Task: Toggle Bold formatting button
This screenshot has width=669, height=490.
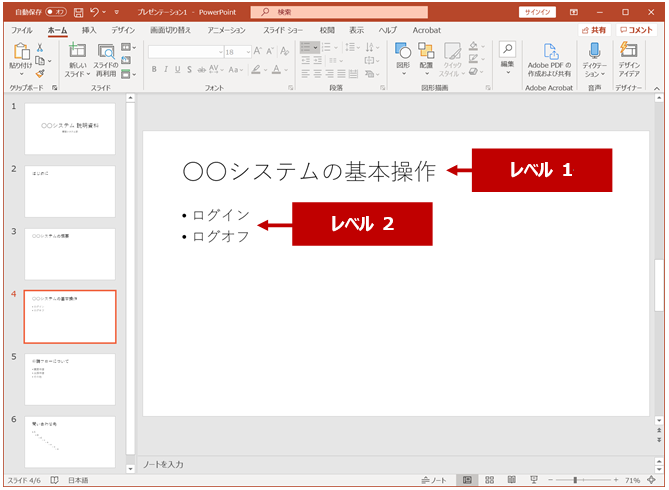Action: pyautogui.click(x=155, y=70)
